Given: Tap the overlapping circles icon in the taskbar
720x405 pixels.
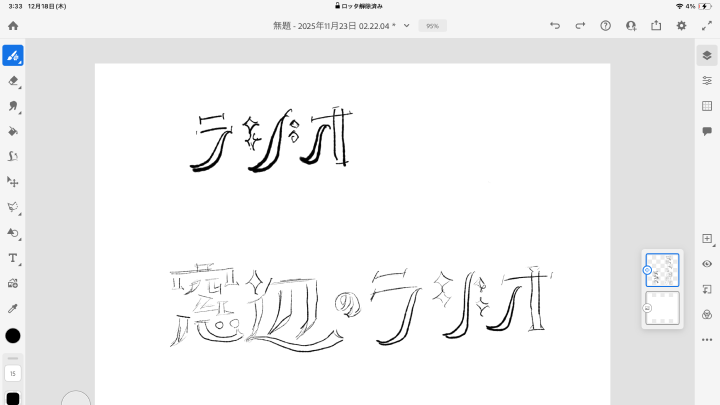Looking at the screenshot, I should 707,315.
